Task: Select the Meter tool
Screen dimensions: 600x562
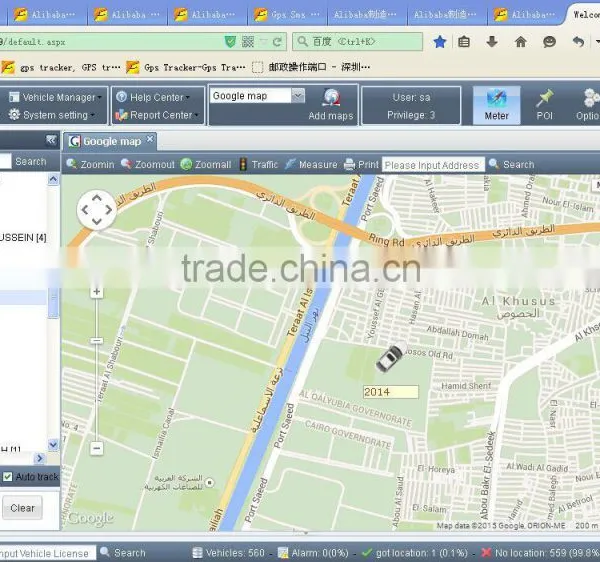Action: 496,105
